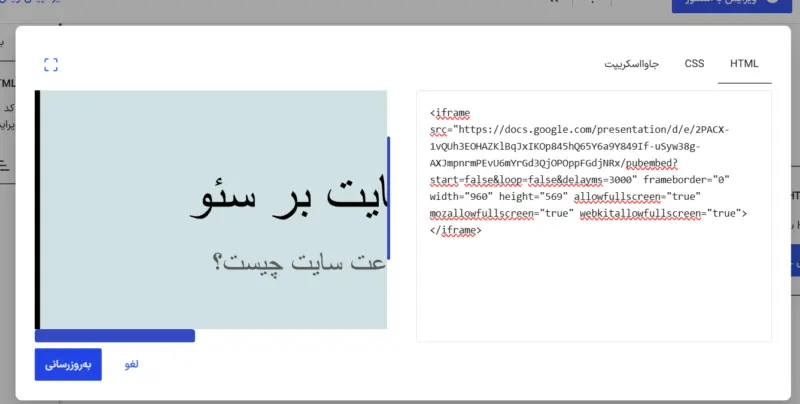Click the fullscreen expand icon
Image resolution: width=800 pixels, height=404 pixels.
pyautogui.click(x=51, y=65)
